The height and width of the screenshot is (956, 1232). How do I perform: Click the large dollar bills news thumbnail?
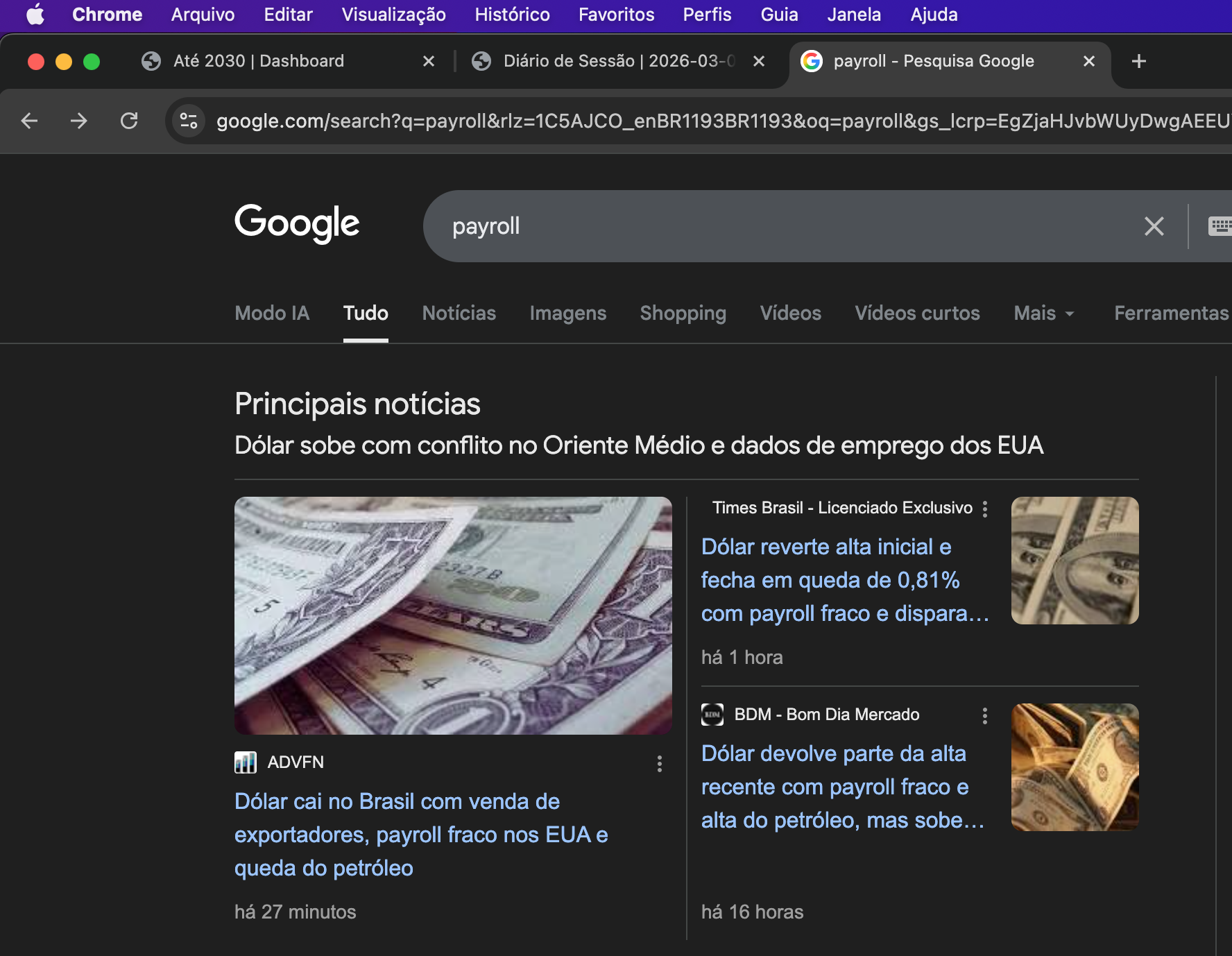point(453,615)
